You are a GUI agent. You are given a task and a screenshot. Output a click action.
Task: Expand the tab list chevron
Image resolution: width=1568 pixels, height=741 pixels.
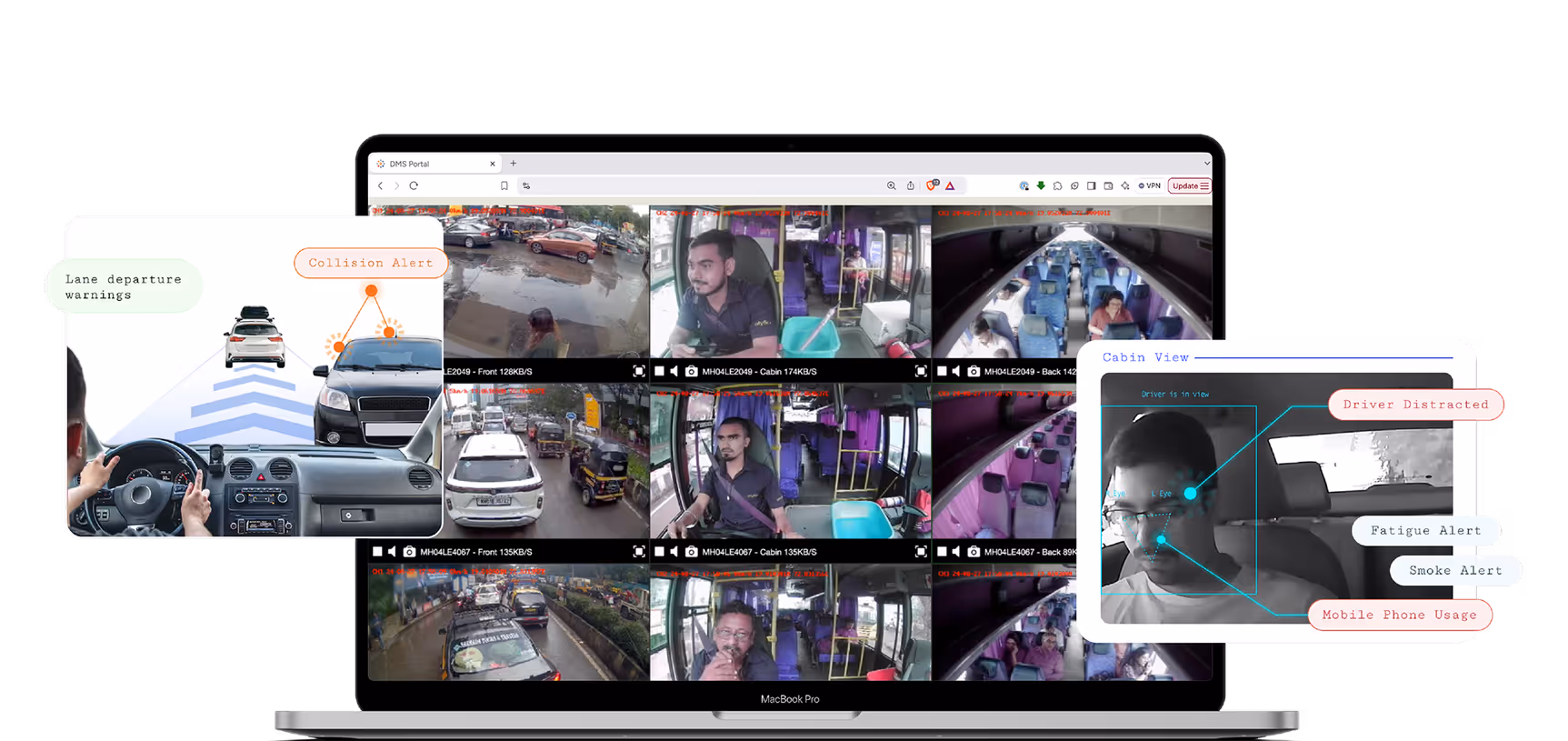point(1206,164)
